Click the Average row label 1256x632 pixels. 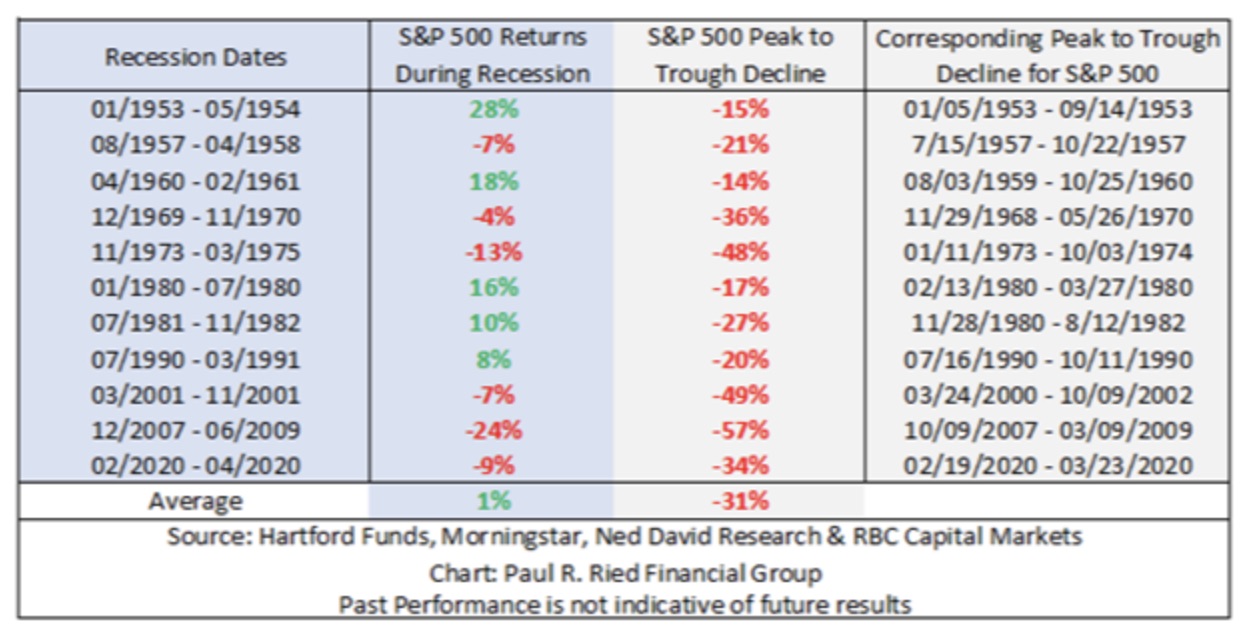[195, 501]
